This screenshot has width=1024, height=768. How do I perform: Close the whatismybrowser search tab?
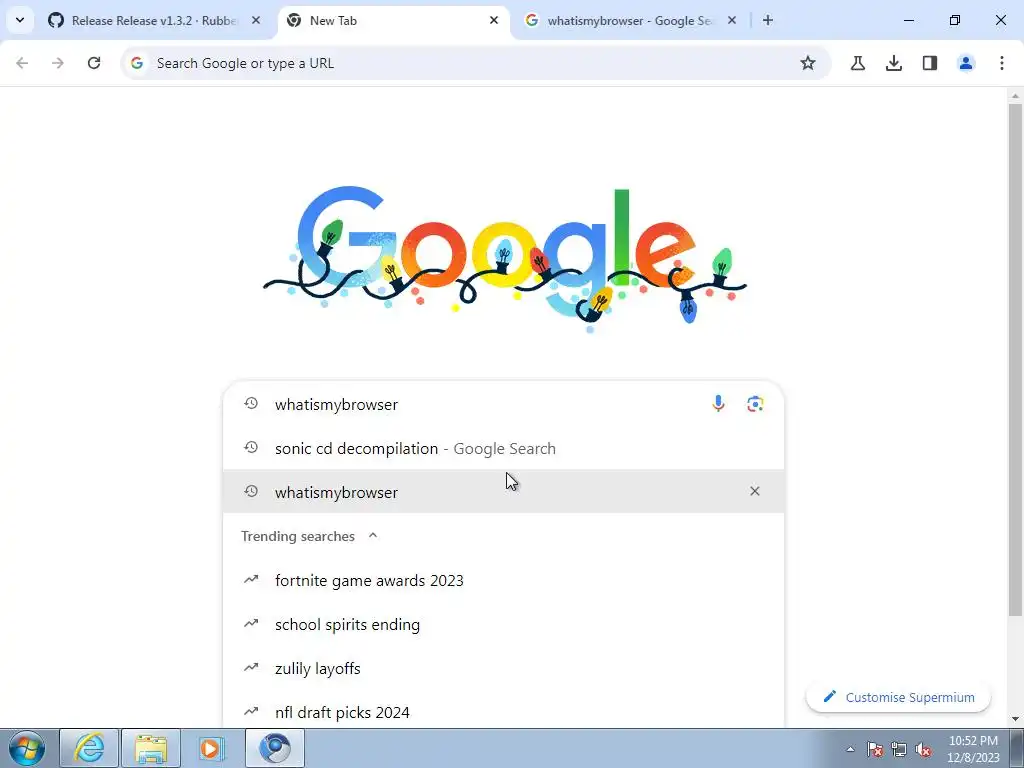click(732, 21)
